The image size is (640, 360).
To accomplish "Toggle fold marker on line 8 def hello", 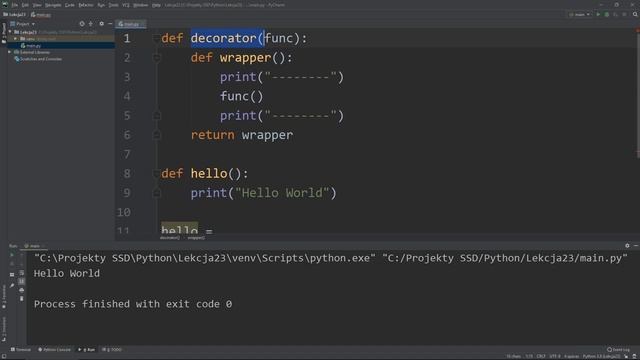I will coord(156,174).
